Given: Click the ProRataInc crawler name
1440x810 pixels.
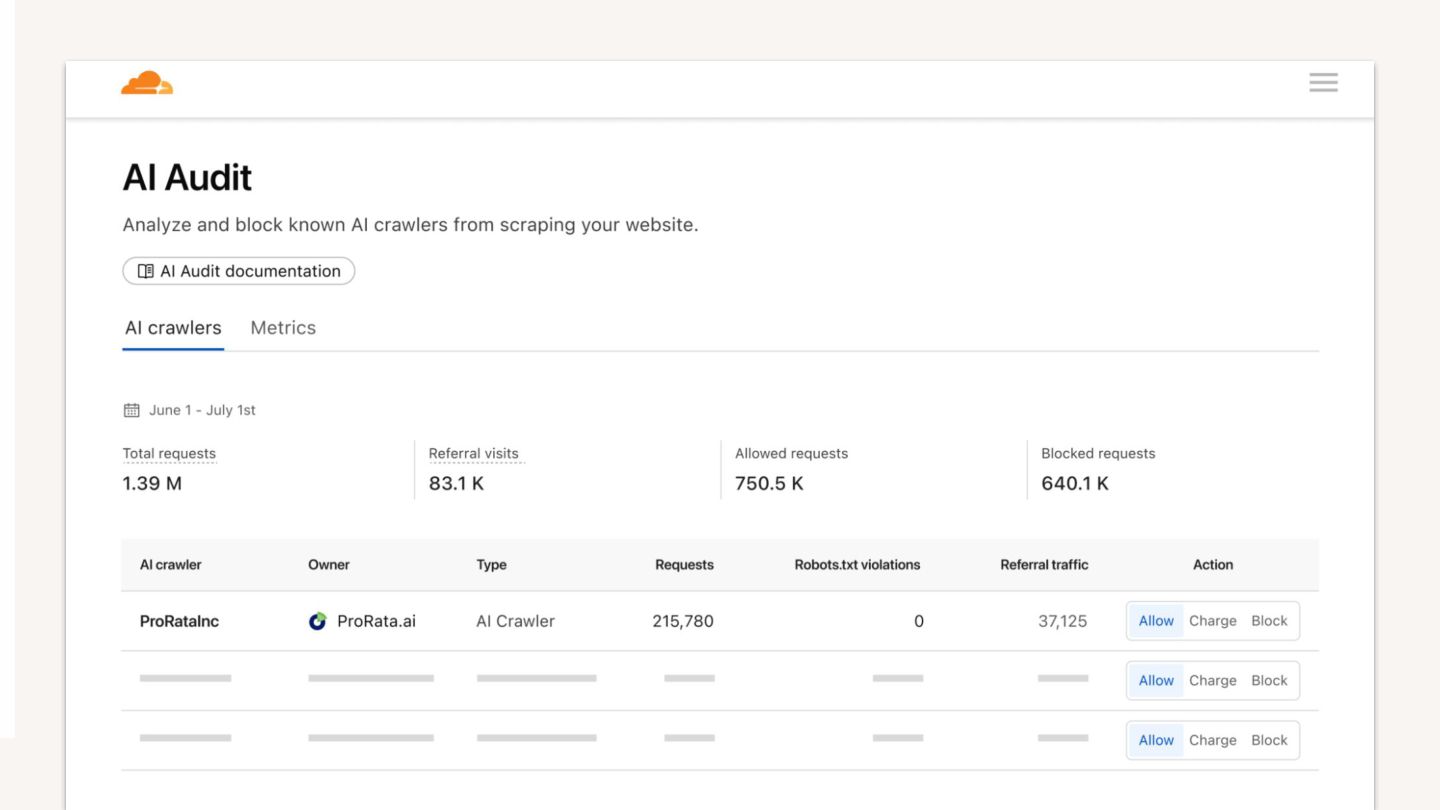Looking at the screenshot, I should [179, 621].
